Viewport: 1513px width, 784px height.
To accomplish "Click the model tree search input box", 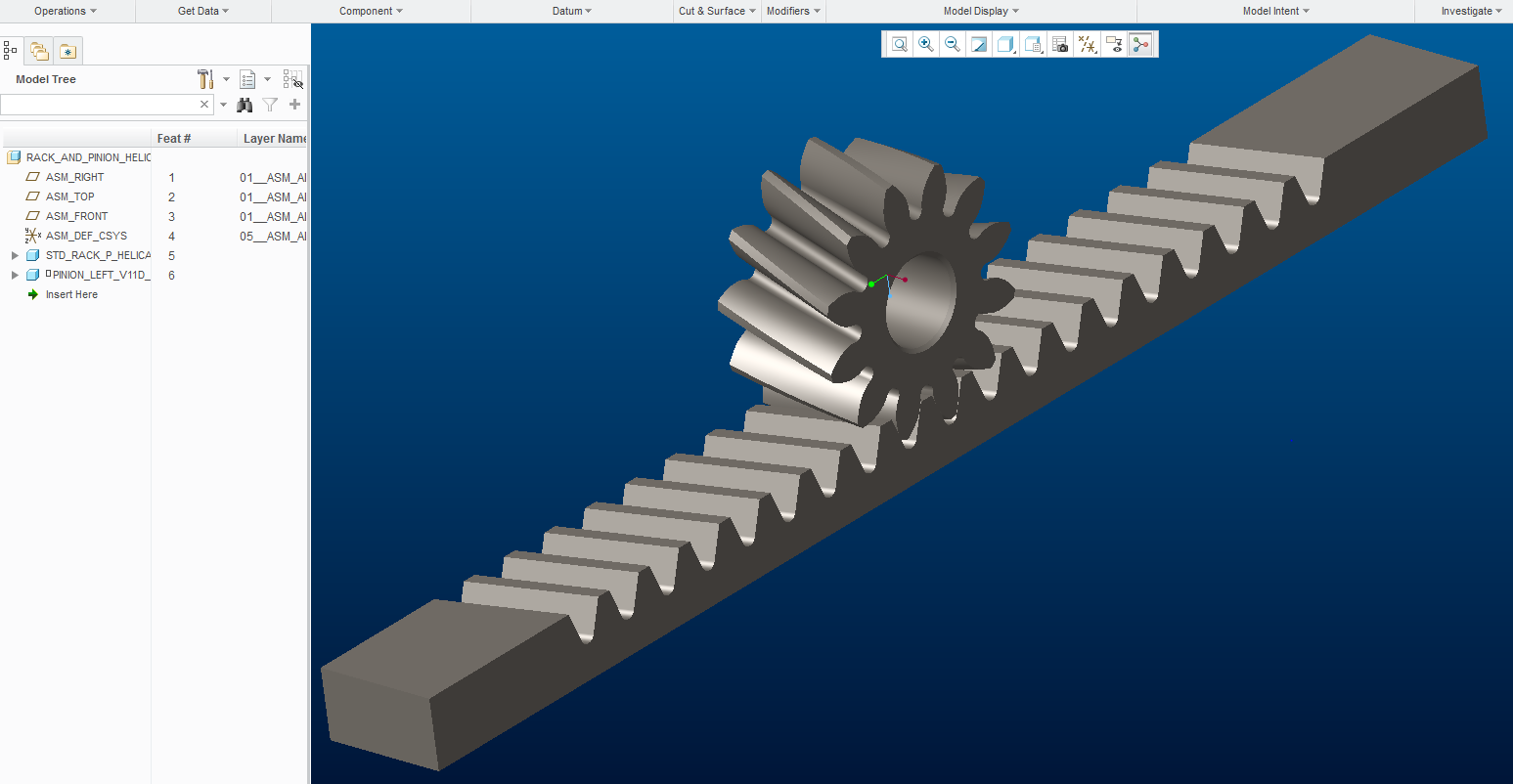I will (98, 105).
